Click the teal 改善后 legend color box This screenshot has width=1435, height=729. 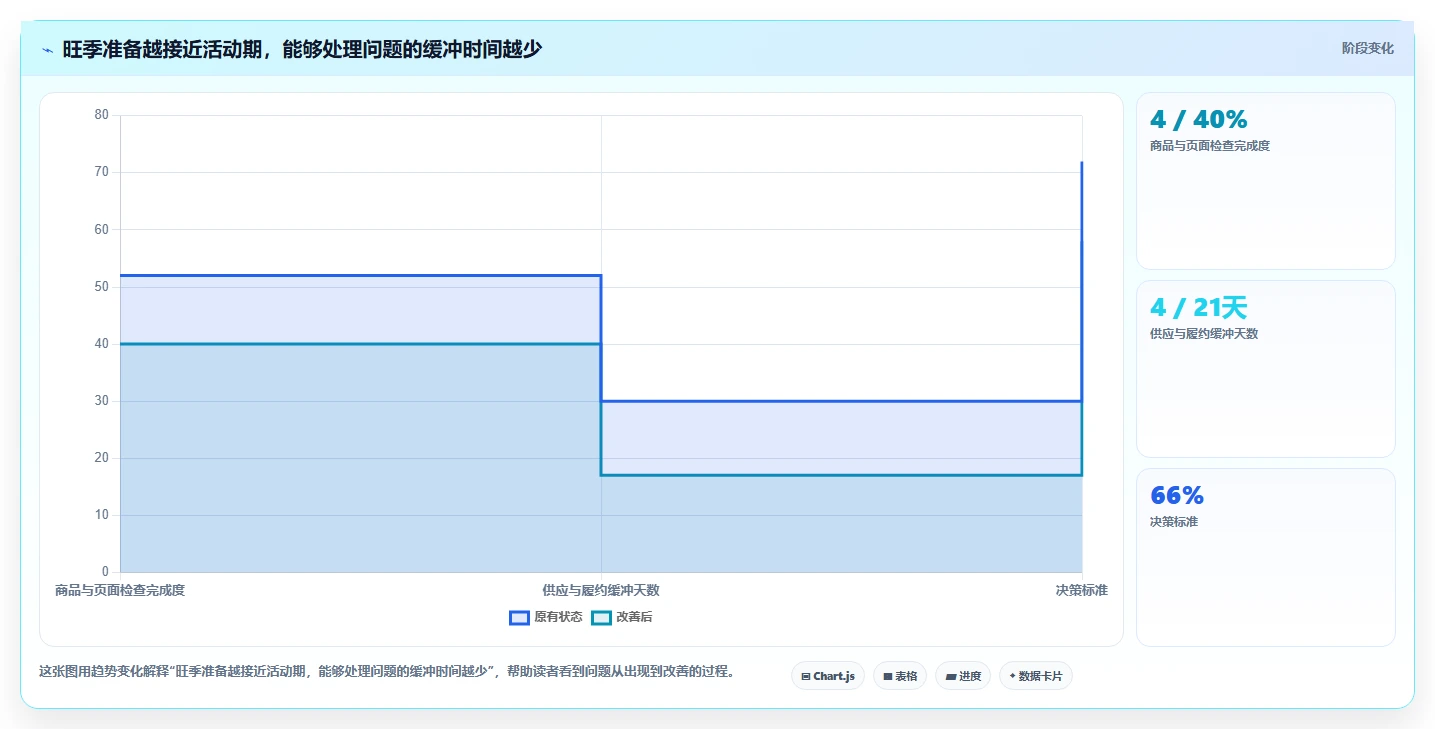[x=601, y=617]
